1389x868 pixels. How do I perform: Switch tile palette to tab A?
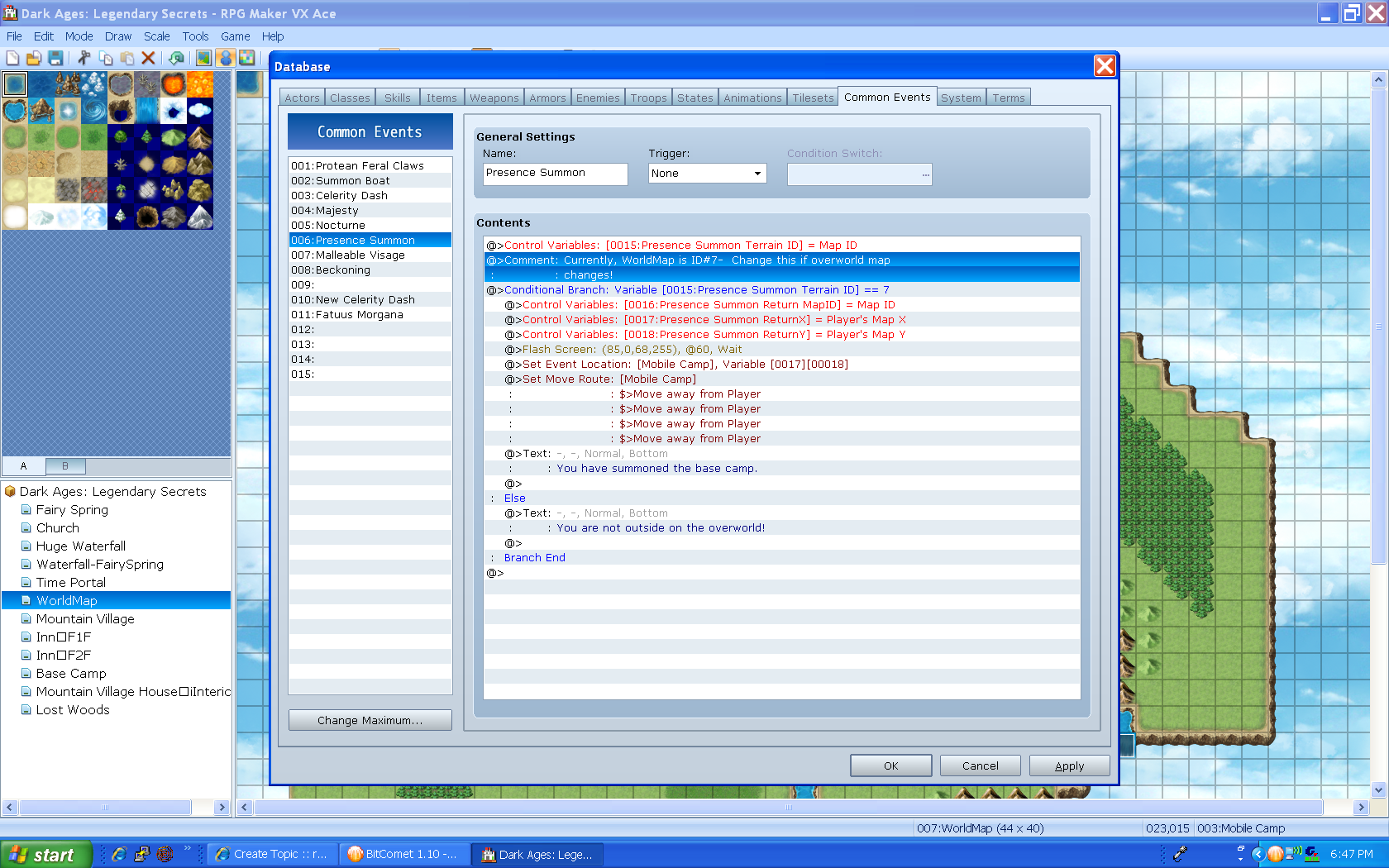coord(23,466)
